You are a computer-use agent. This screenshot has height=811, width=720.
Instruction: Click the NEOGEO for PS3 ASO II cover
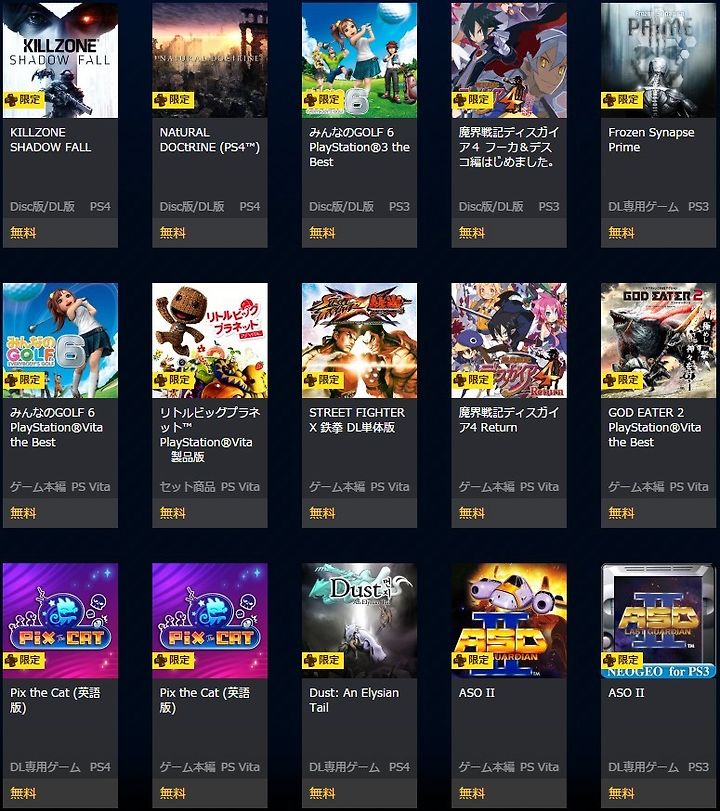(x=658, y=621)
